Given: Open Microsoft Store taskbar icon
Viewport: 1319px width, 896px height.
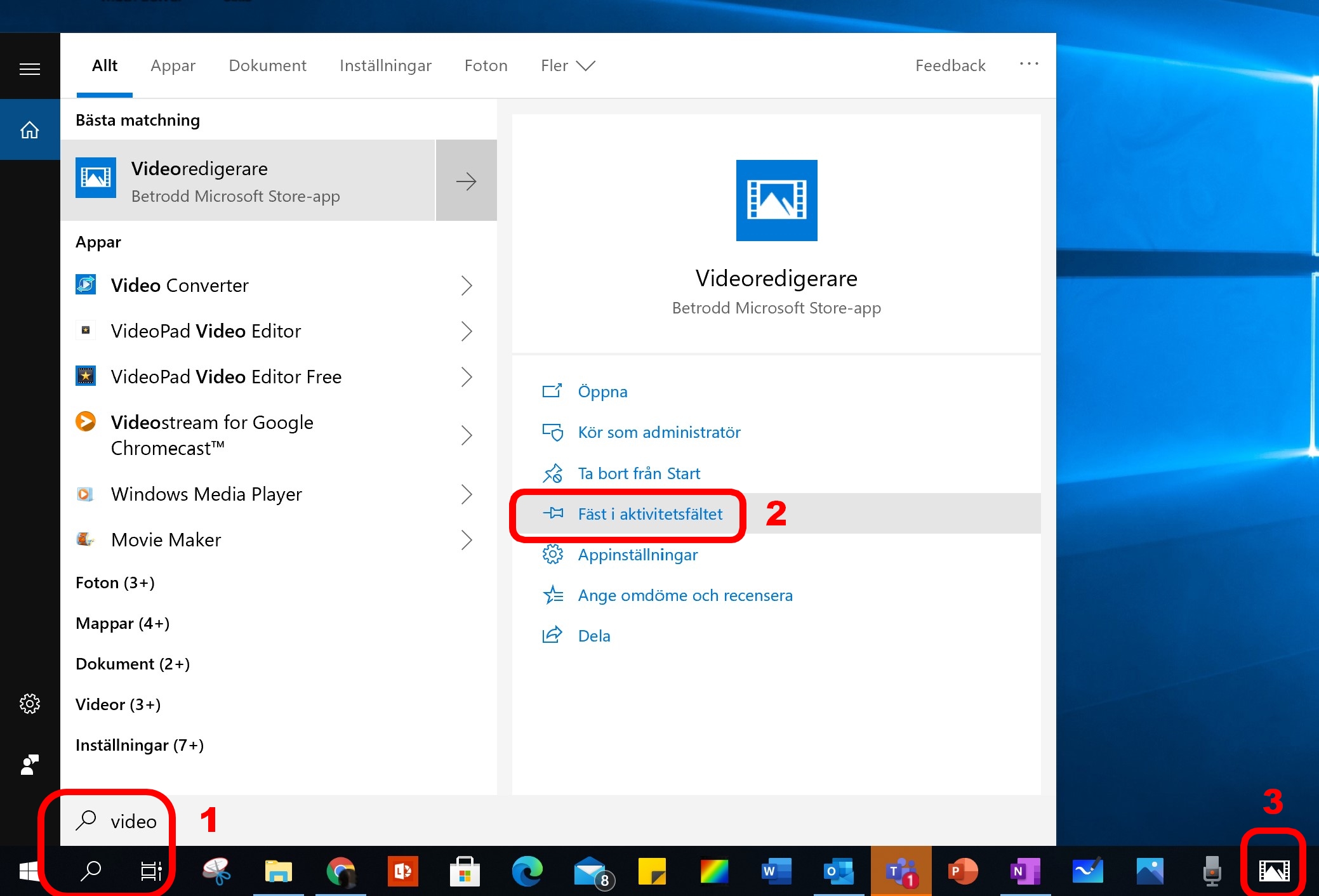Looking at the screenshot, I should tap(465, 871).
